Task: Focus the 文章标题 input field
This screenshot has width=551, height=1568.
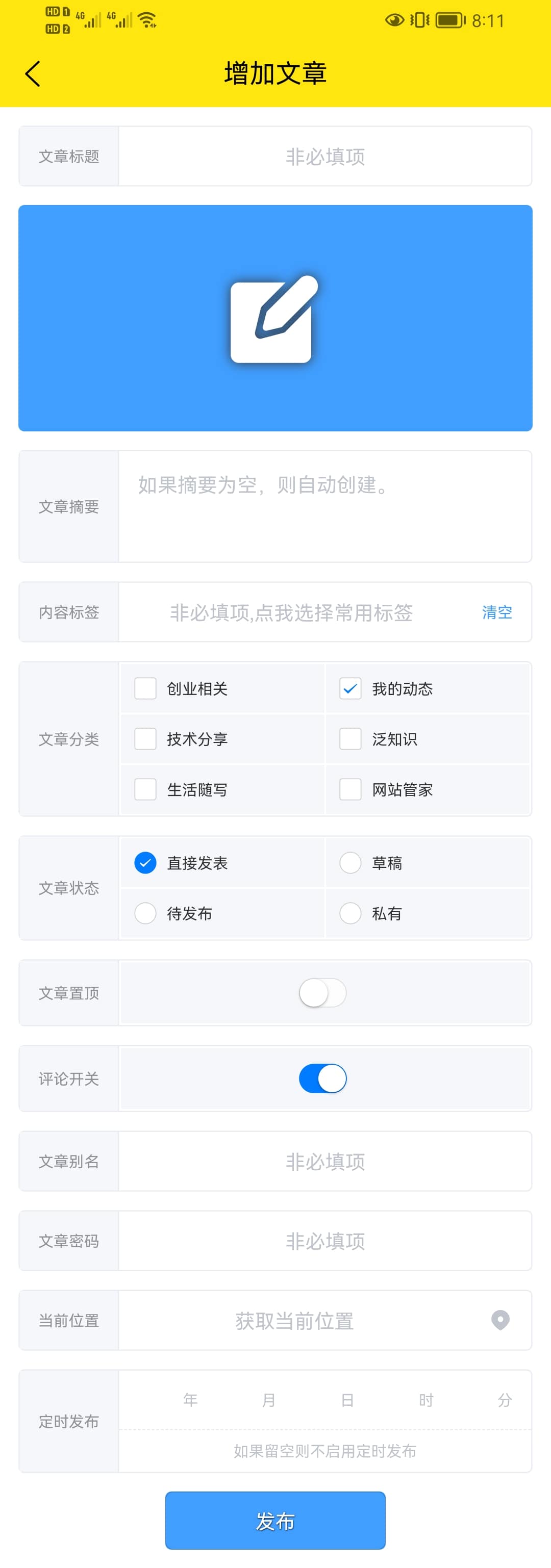Action: pos(324,157)
